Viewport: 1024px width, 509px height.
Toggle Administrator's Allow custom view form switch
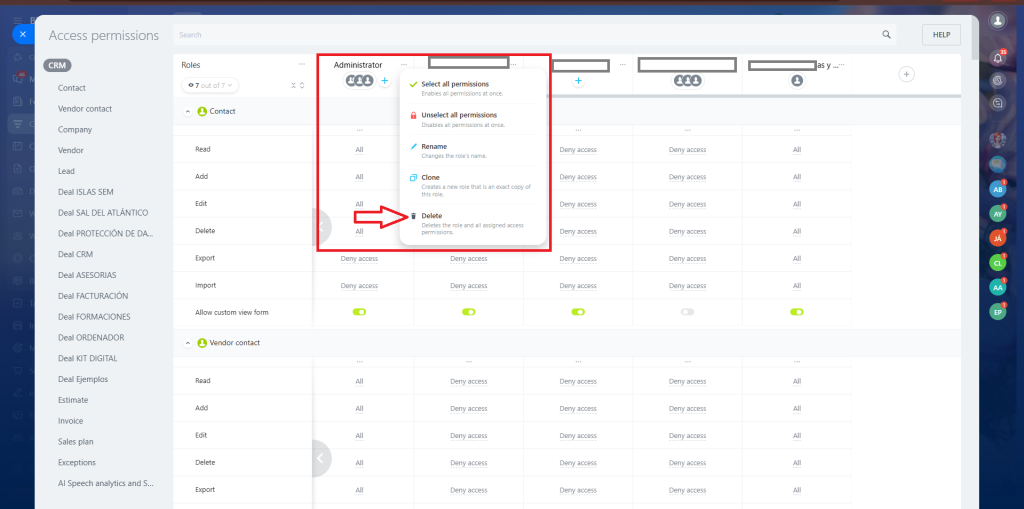[359, 312]
